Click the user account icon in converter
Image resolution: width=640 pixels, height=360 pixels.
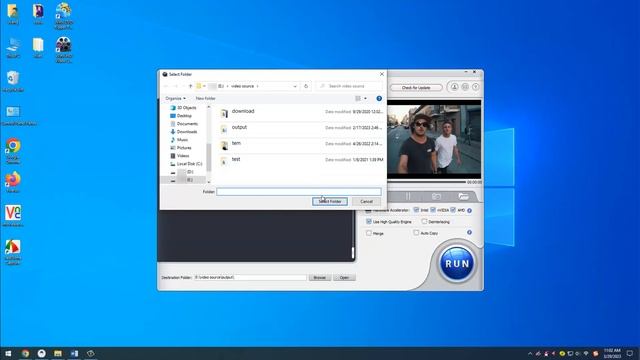coord(454,87)
